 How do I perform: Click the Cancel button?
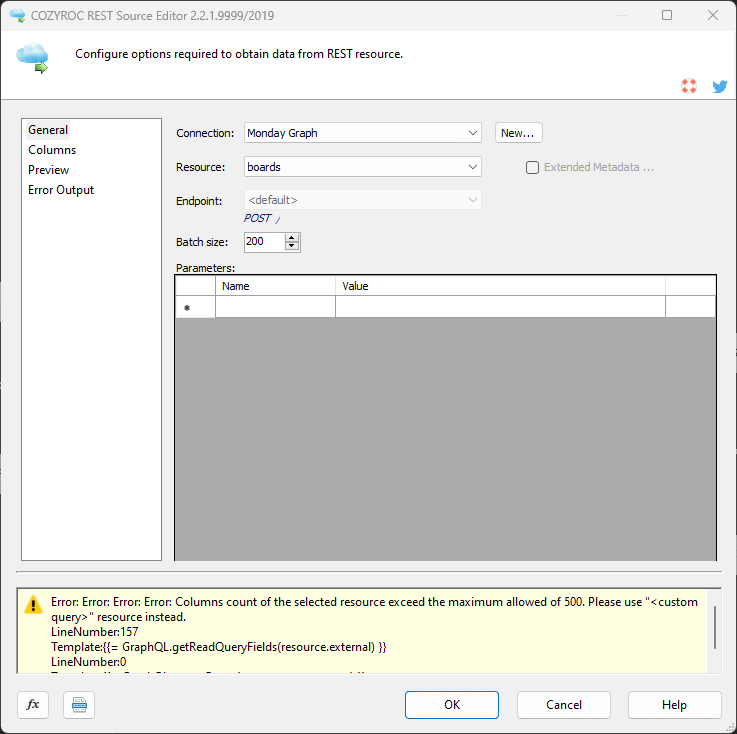click(x=563, y=704)
